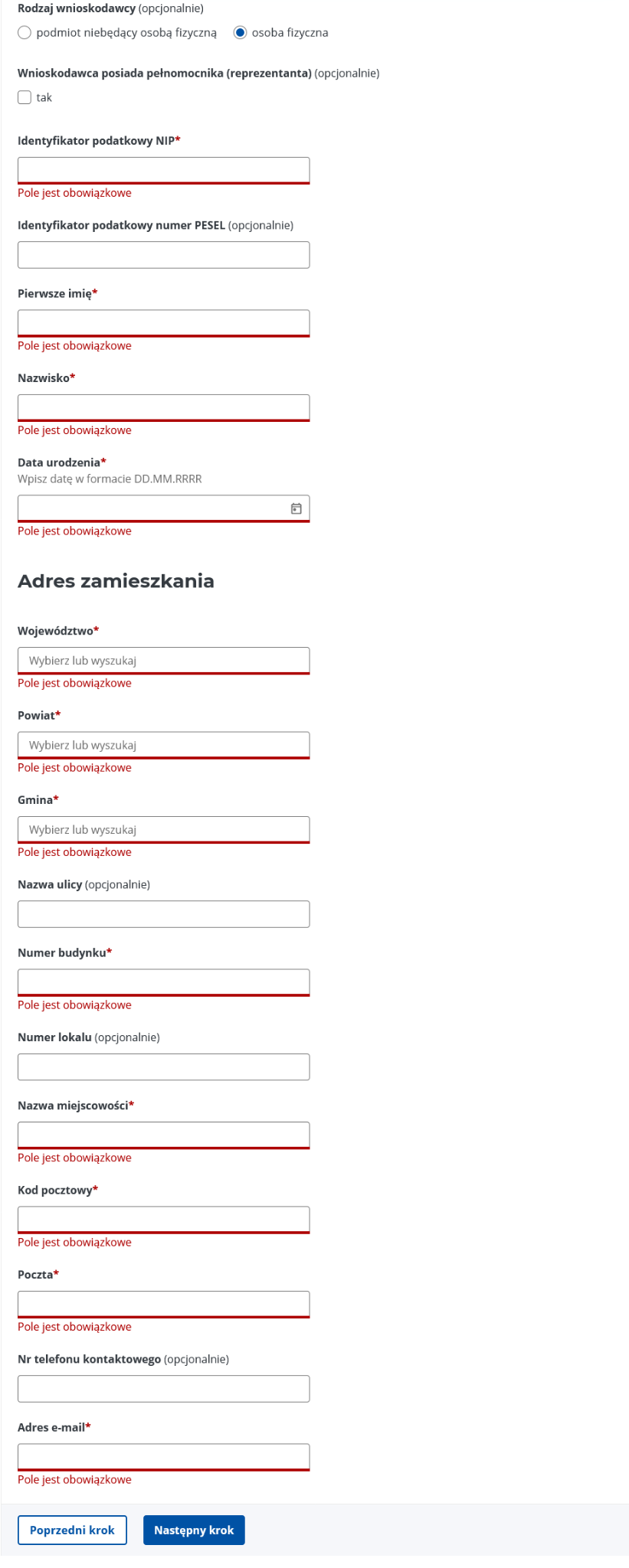Focus the Adres e-mail input
Viewport: 629px width, 1568px height.
(164, 1457)
